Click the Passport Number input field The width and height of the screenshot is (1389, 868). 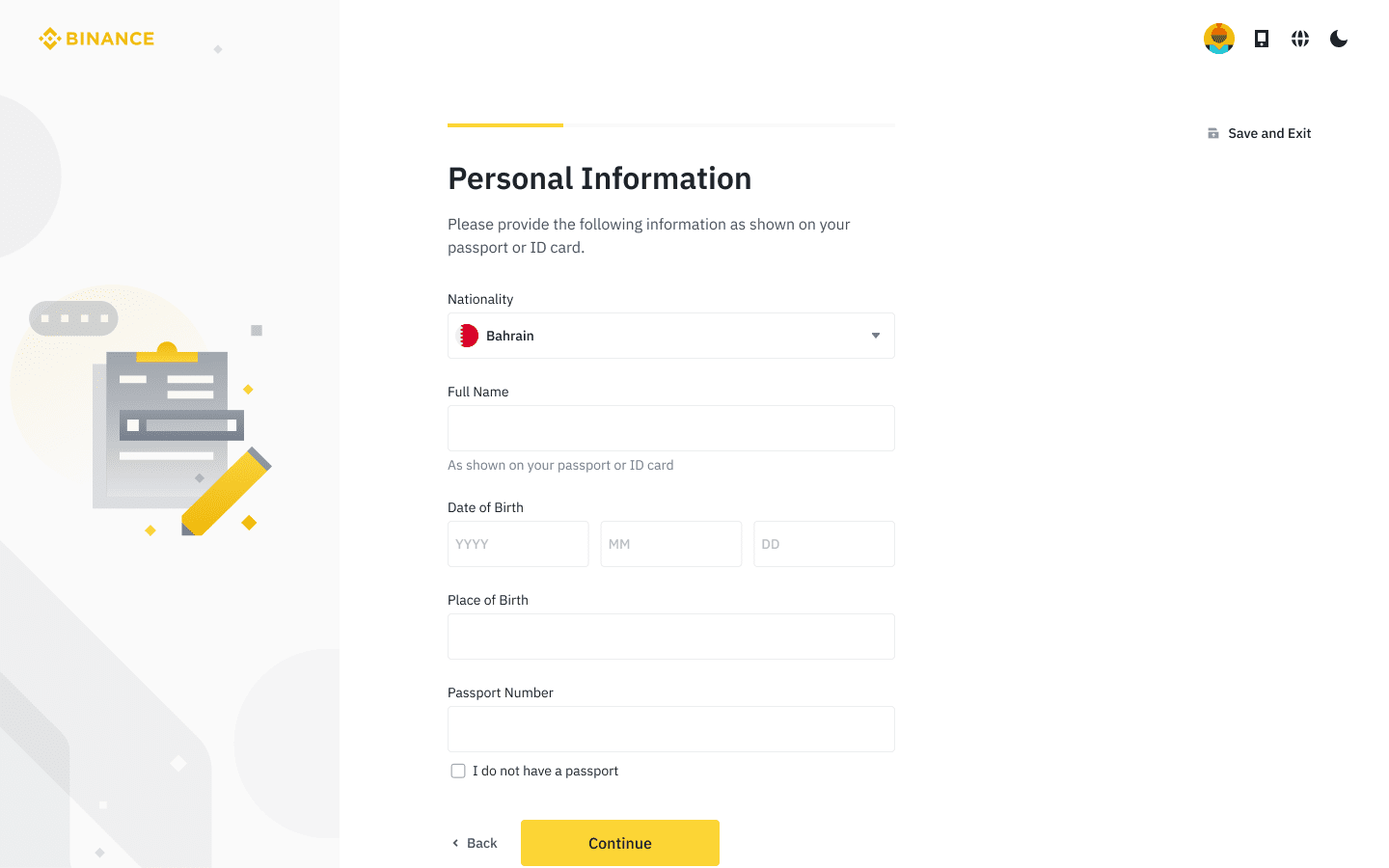[x=670, y=729]
